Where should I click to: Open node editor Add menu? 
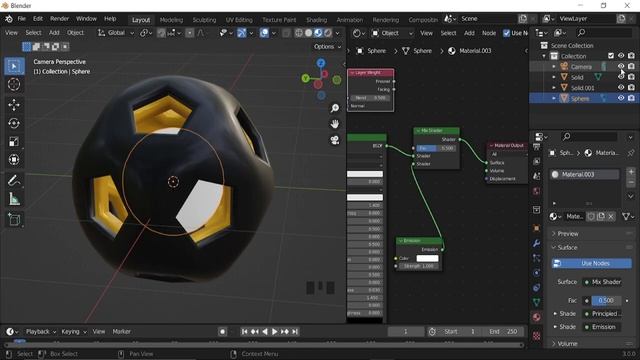[x=469, y=33]
